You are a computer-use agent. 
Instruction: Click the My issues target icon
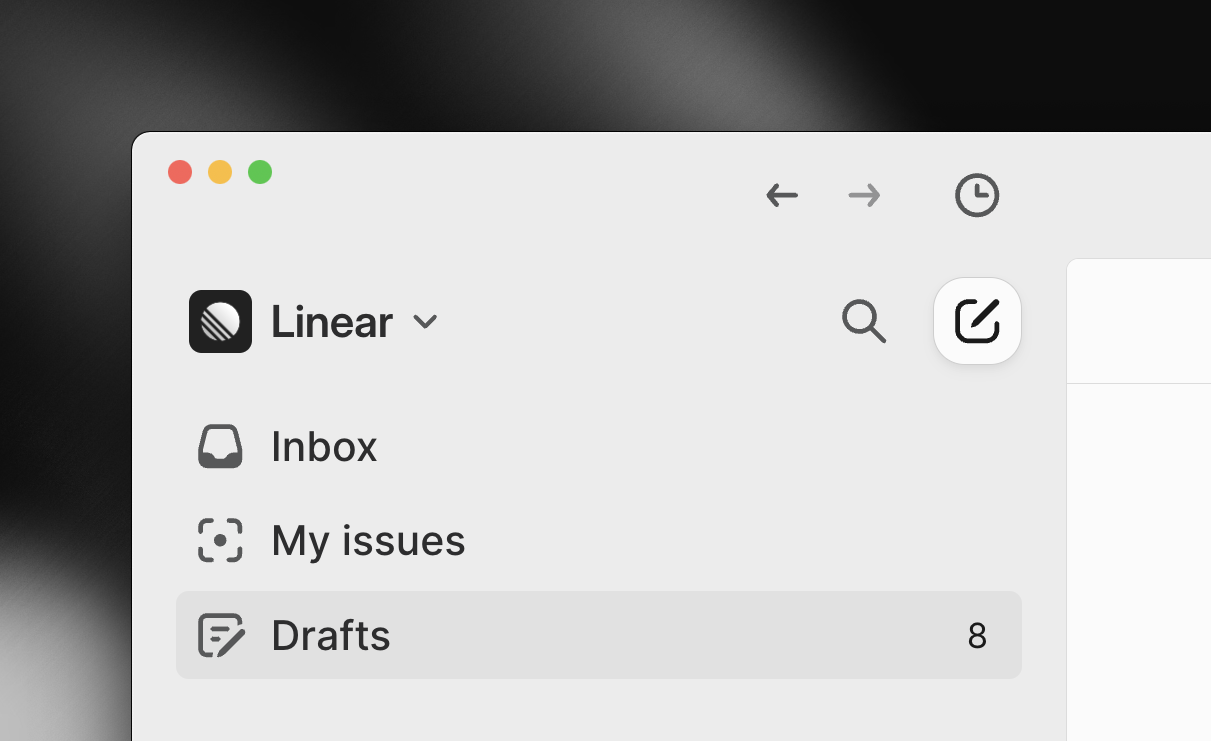220,541
